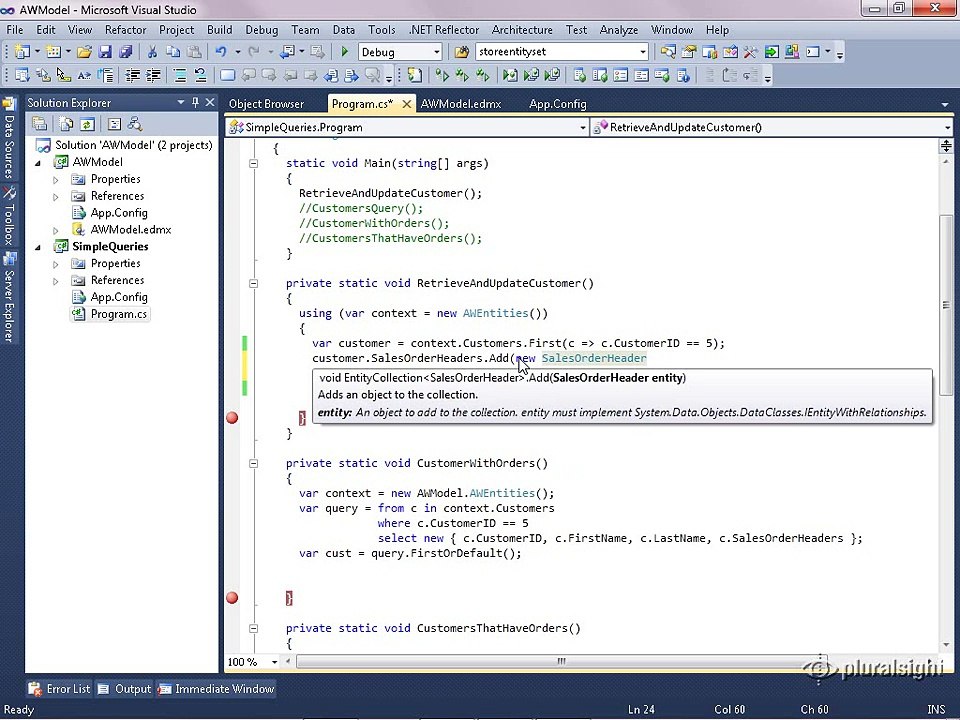Expand AWModel.edmx tree node arrow
Screen dimensions: 960x720
[56, 230]
